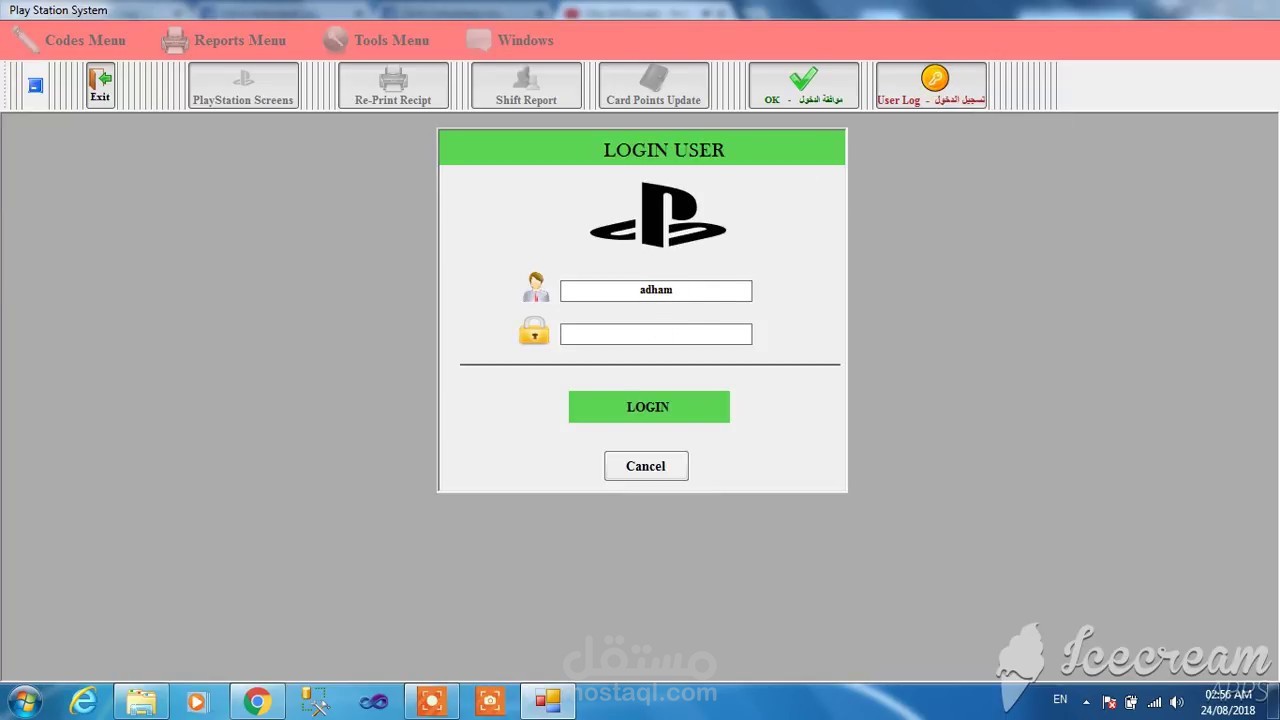Open the Shift Report tool
This screenshot has width=1280, height=720.
coord(526,85)
